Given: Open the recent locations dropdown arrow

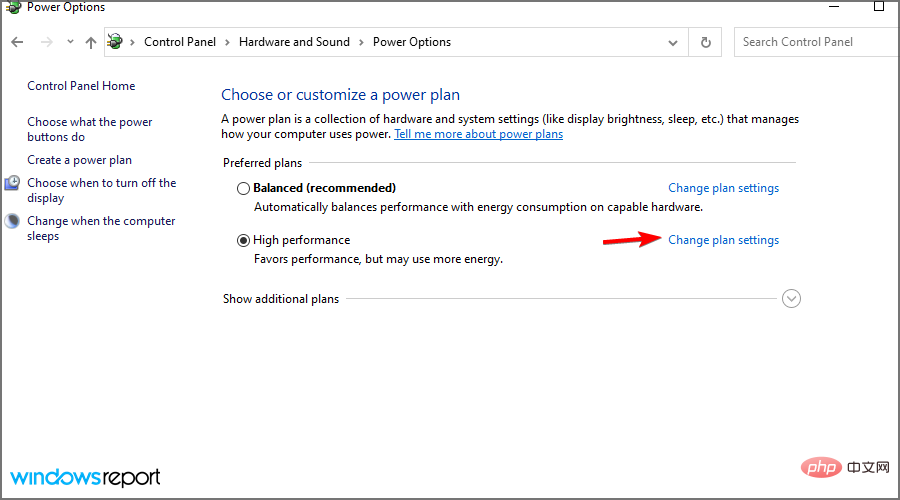Looking at the screenshot, I should click(69, 42).
